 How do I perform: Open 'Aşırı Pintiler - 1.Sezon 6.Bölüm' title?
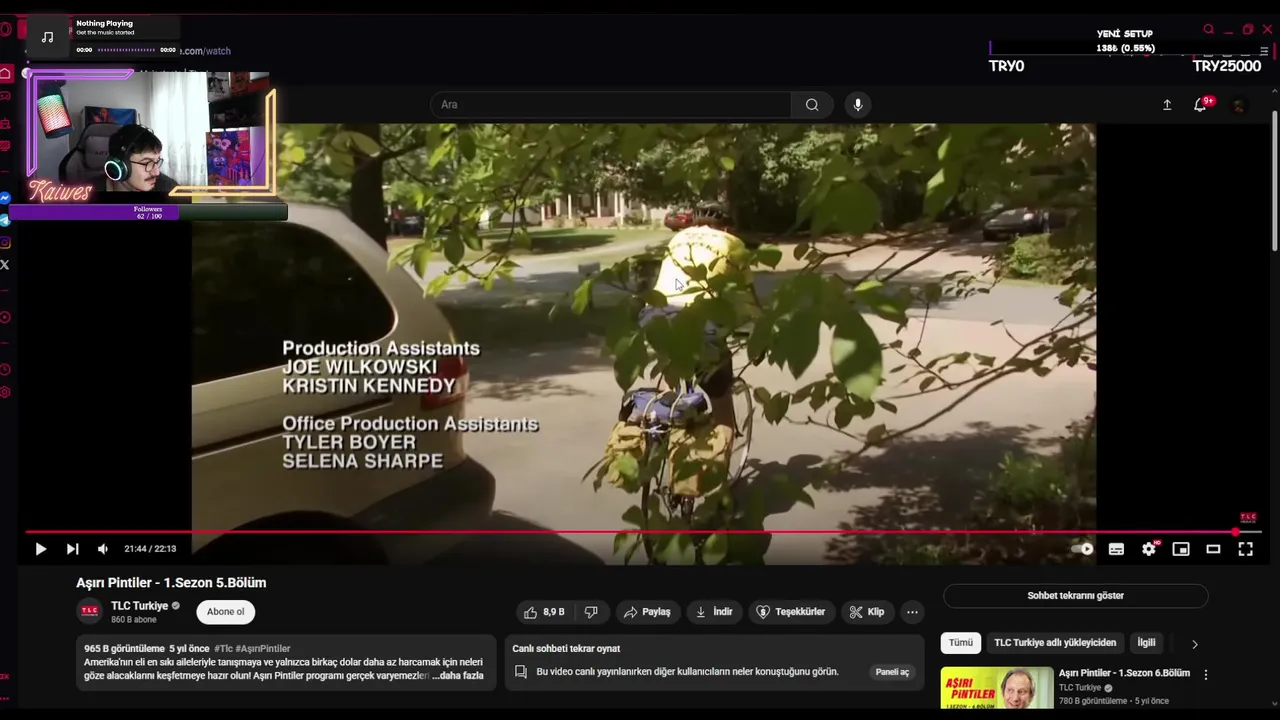click(1124, 673)
